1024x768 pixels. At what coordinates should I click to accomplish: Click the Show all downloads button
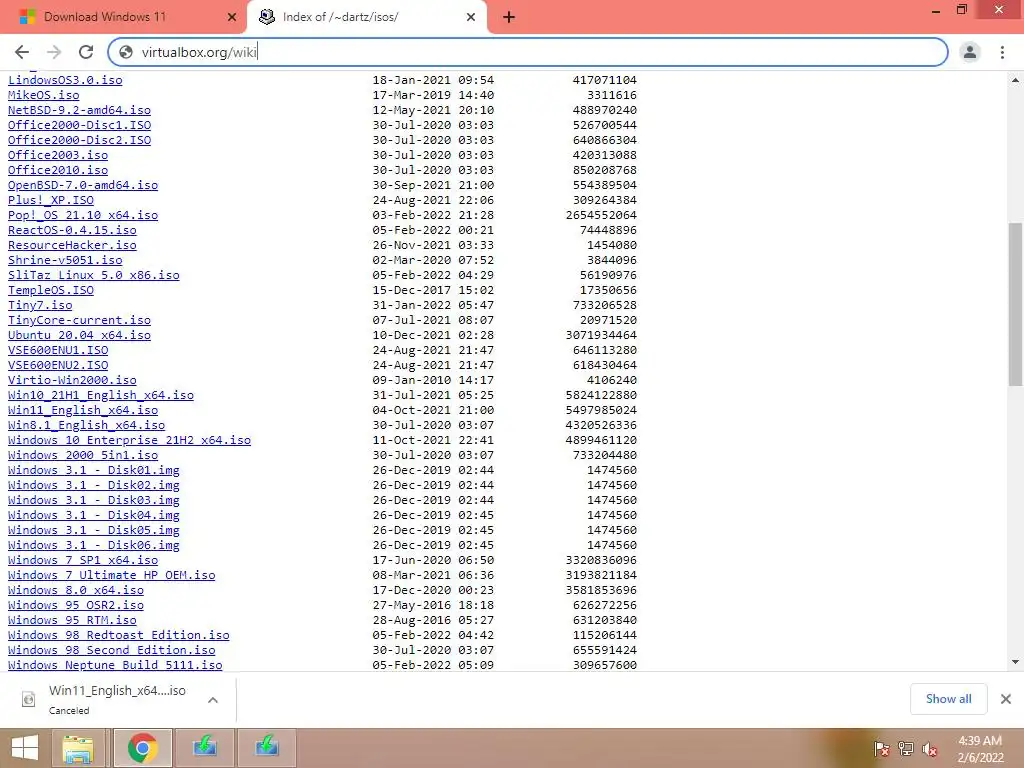pos(948,699)
